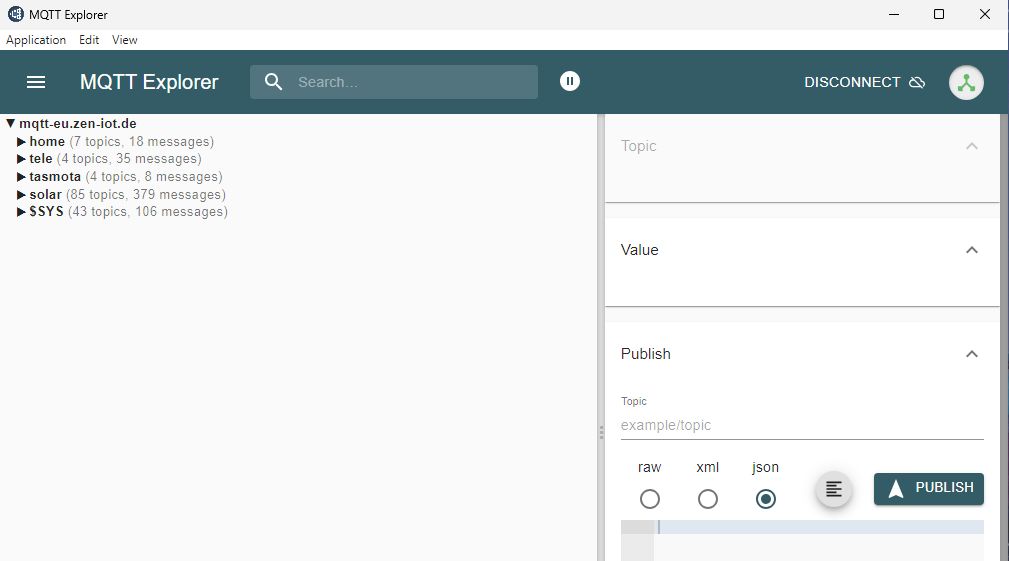
Task: Expand the solar topic tree node
Action: tap(22, 194)
